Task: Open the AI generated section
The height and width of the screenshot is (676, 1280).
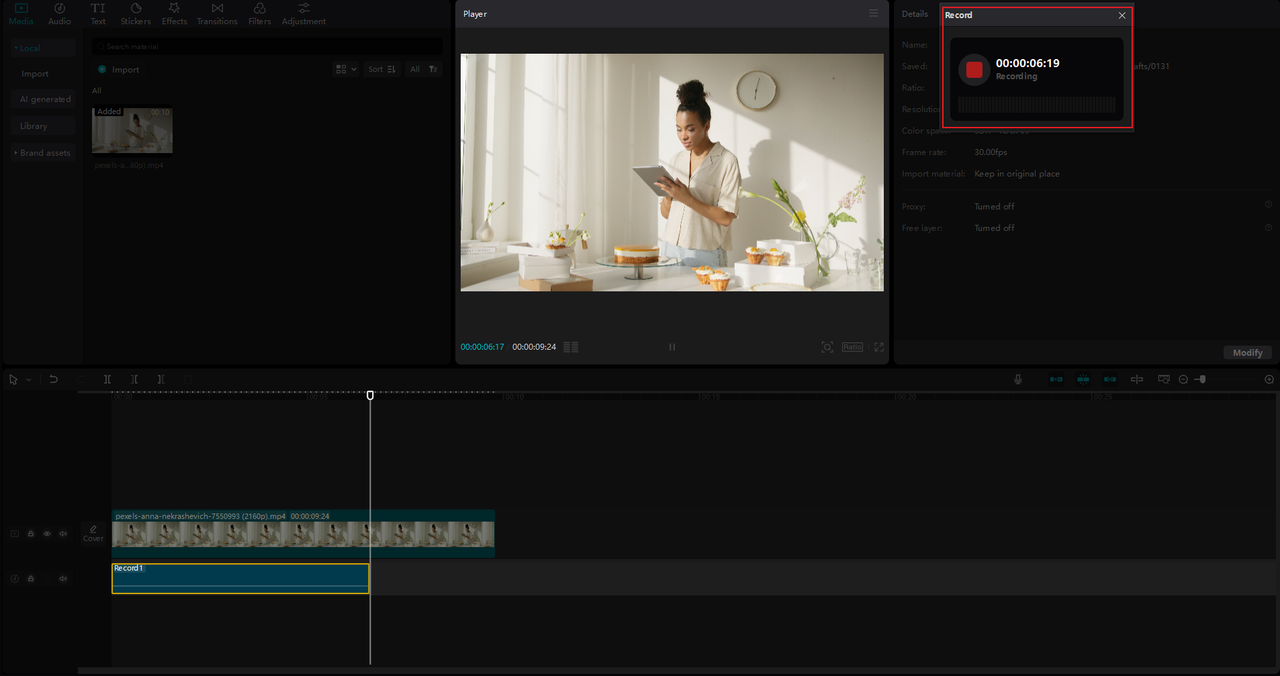Action: [x=45, y=100]
